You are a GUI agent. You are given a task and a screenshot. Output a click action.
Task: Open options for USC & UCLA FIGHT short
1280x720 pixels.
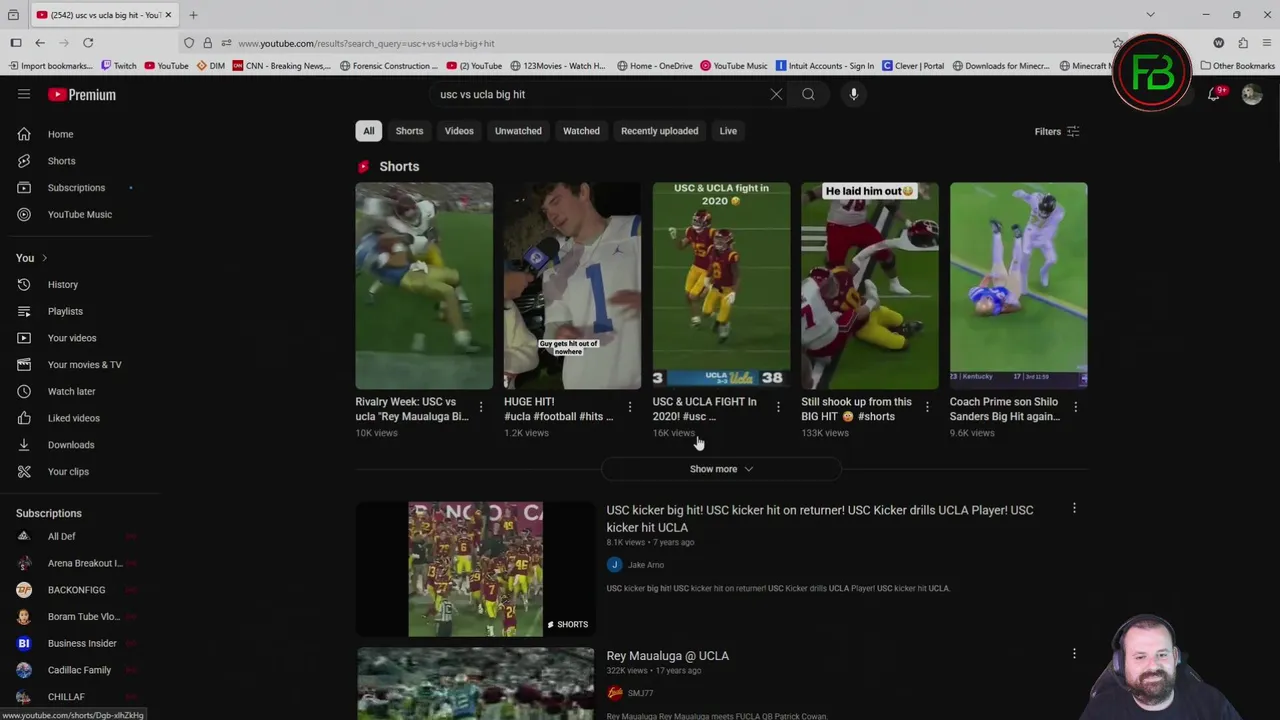tap(778, 407)
